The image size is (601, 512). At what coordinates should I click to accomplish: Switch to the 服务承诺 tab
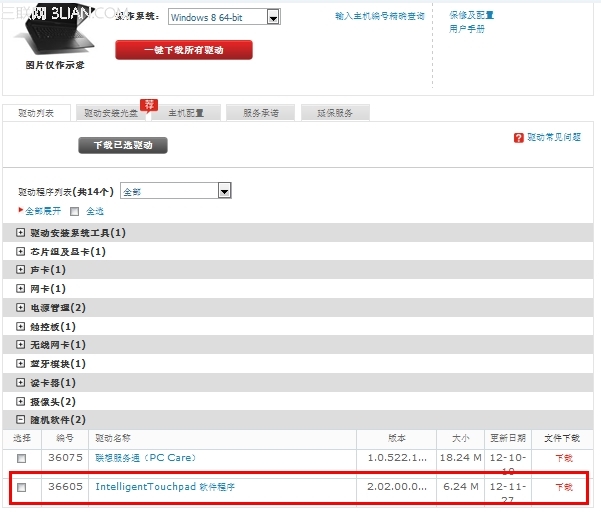pyautogui.click(x=261, y=113)
